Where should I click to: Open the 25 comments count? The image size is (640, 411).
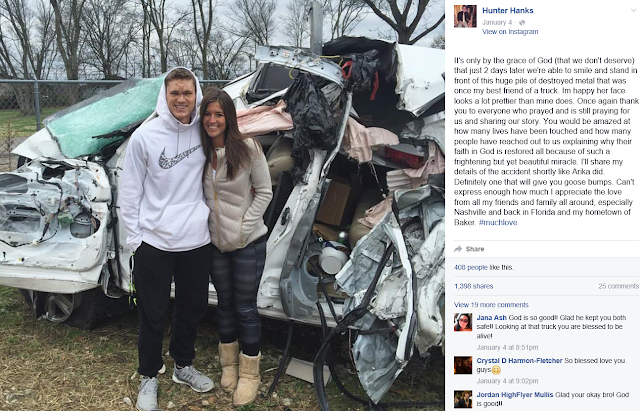(618, 286)
